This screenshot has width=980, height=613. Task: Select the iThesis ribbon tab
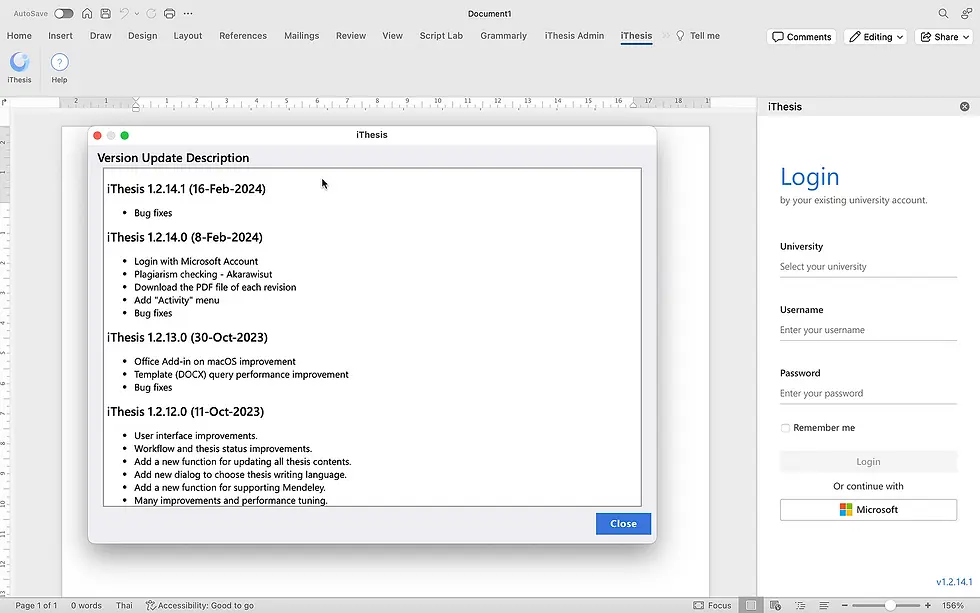[636, 36]
